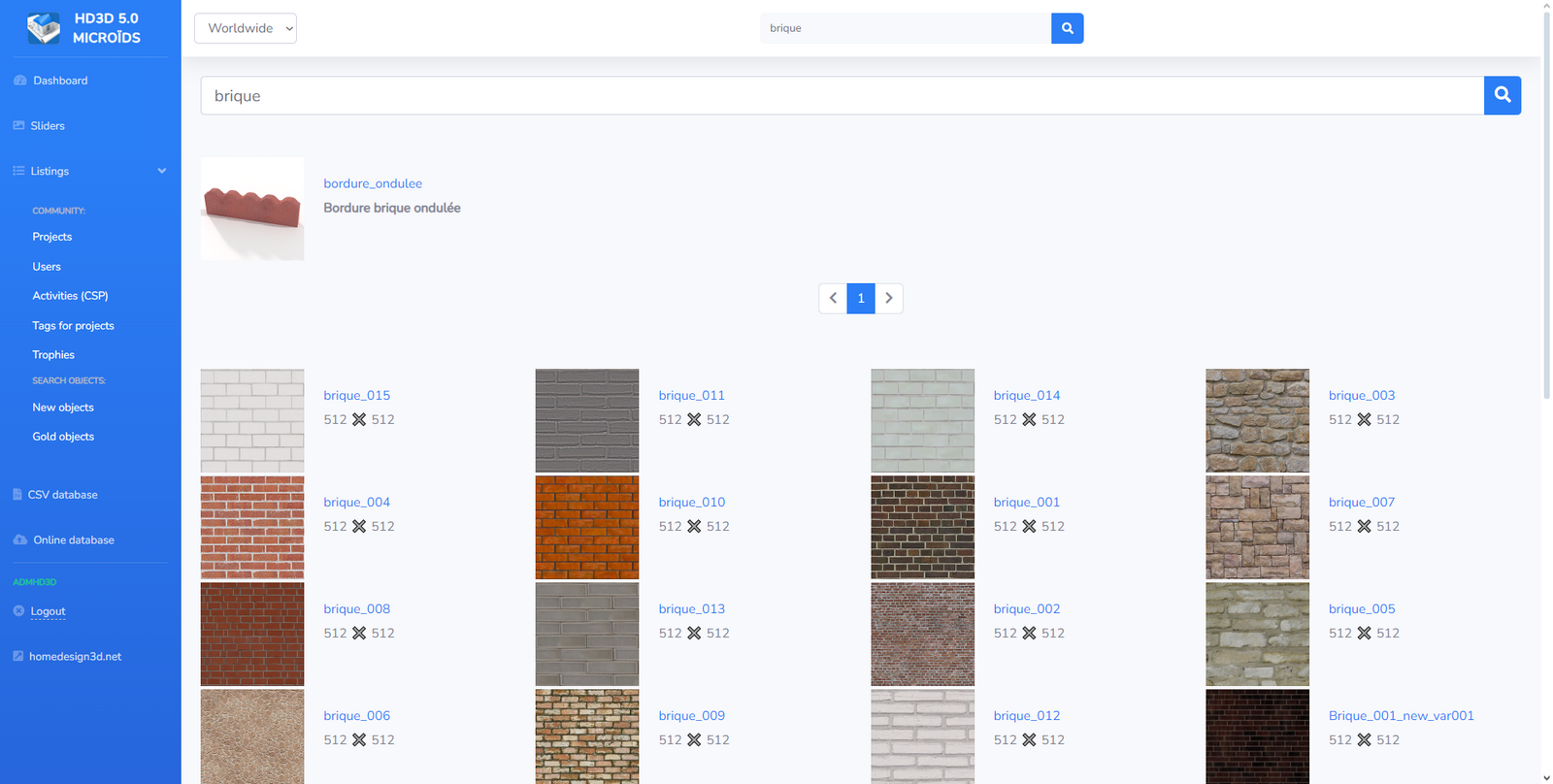This screenshot has height=784, width=1553.
Task: Go to next results page arrow
Action: pos(889,298)
